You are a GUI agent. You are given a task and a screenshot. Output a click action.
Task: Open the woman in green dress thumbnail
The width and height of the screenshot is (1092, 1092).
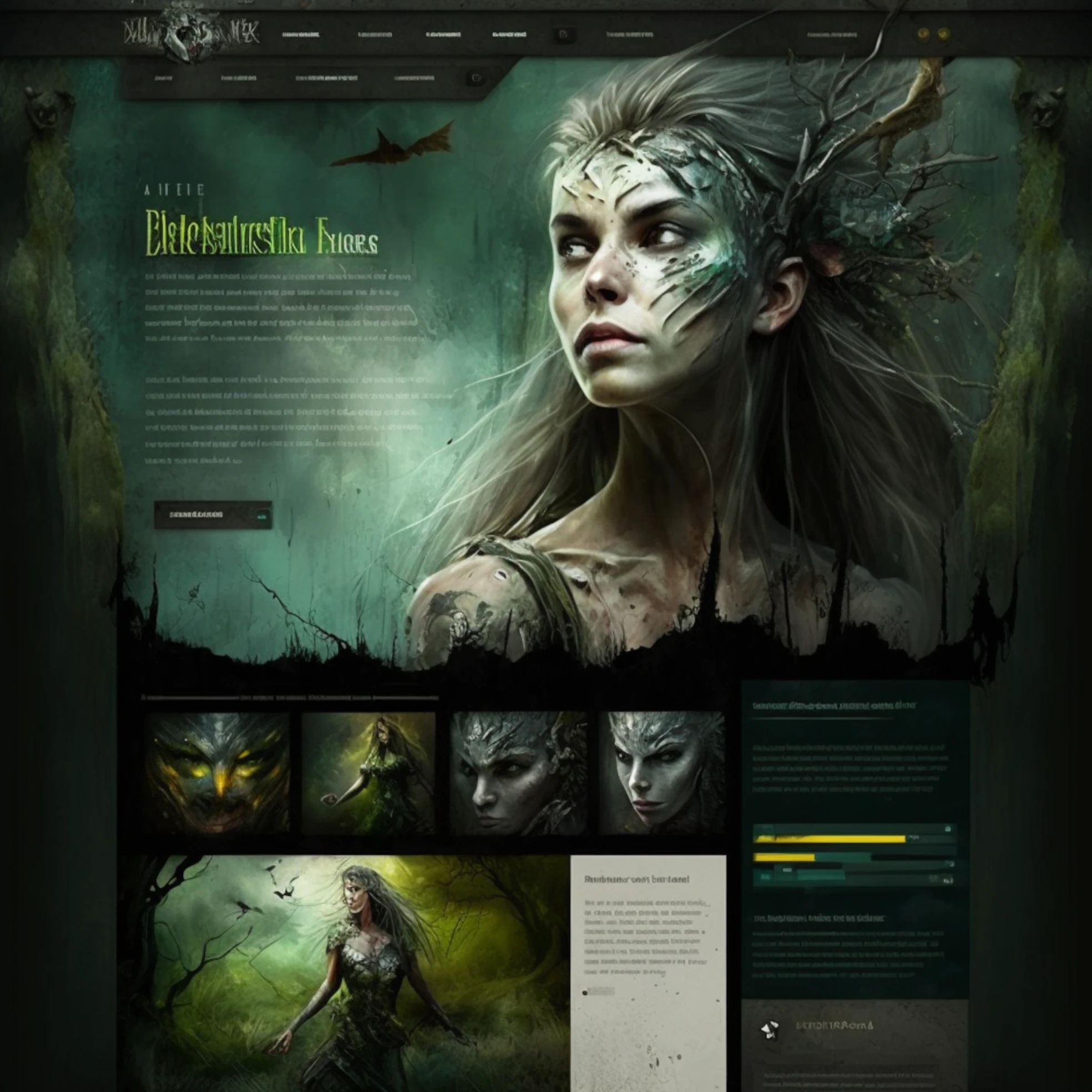(368, 772)
